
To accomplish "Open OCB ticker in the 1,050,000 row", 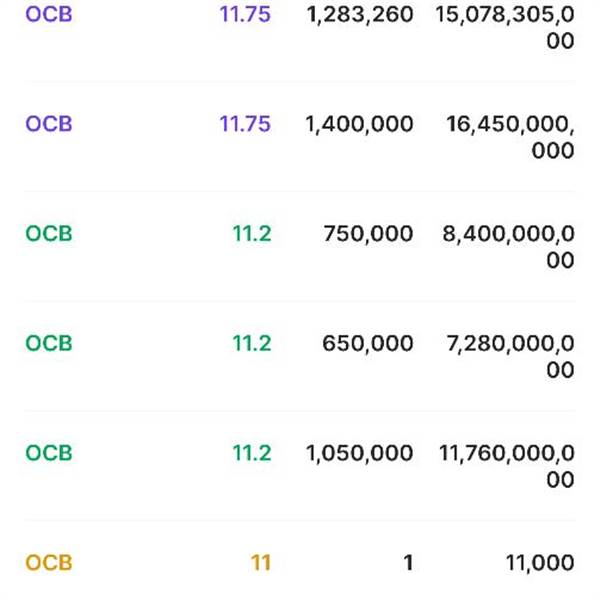I will pos(49,453).
